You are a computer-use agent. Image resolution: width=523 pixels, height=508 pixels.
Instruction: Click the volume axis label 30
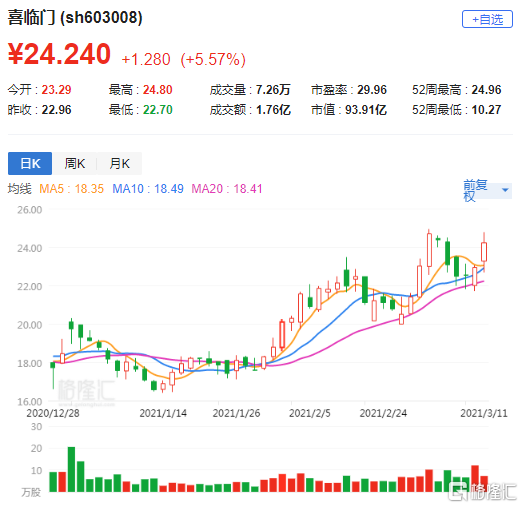point(36,427)
